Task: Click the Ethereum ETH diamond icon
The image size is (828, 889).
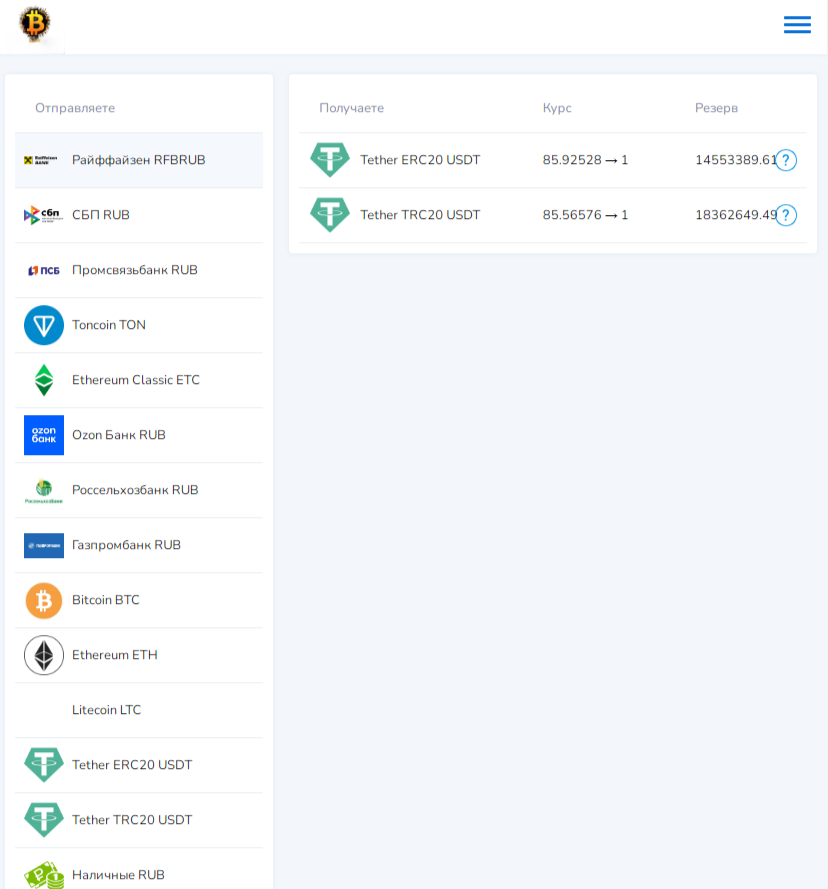Action: click(44, 655)
